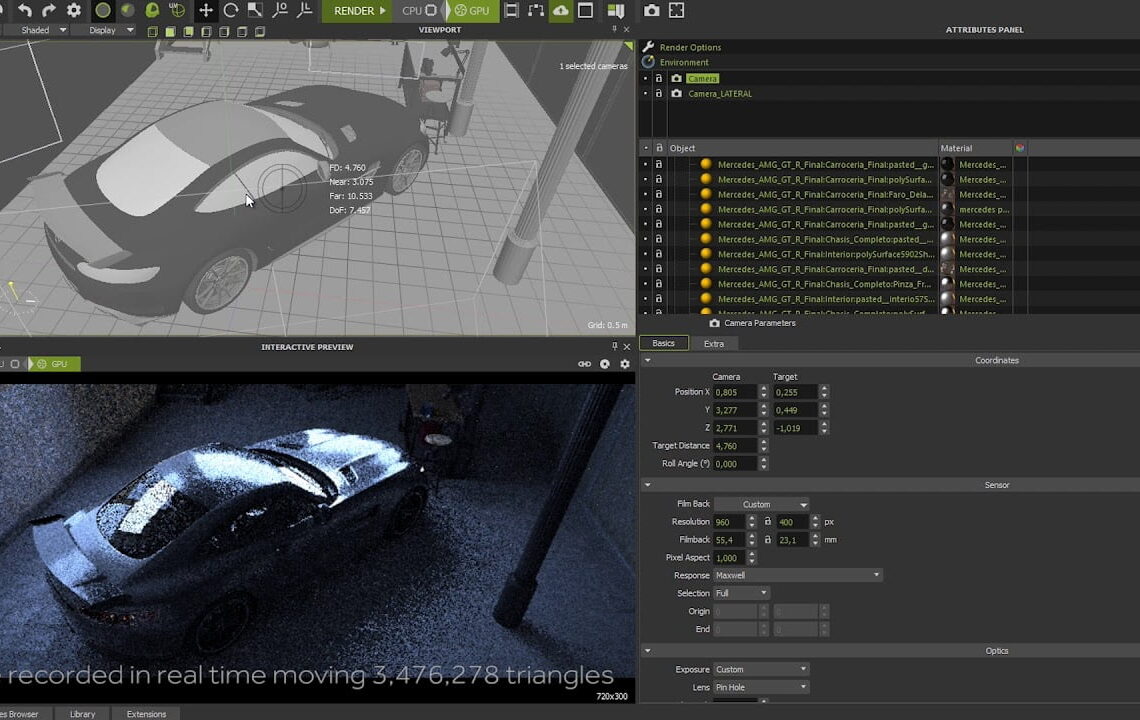Click the Target Distance input field

[x=735, y=446]
